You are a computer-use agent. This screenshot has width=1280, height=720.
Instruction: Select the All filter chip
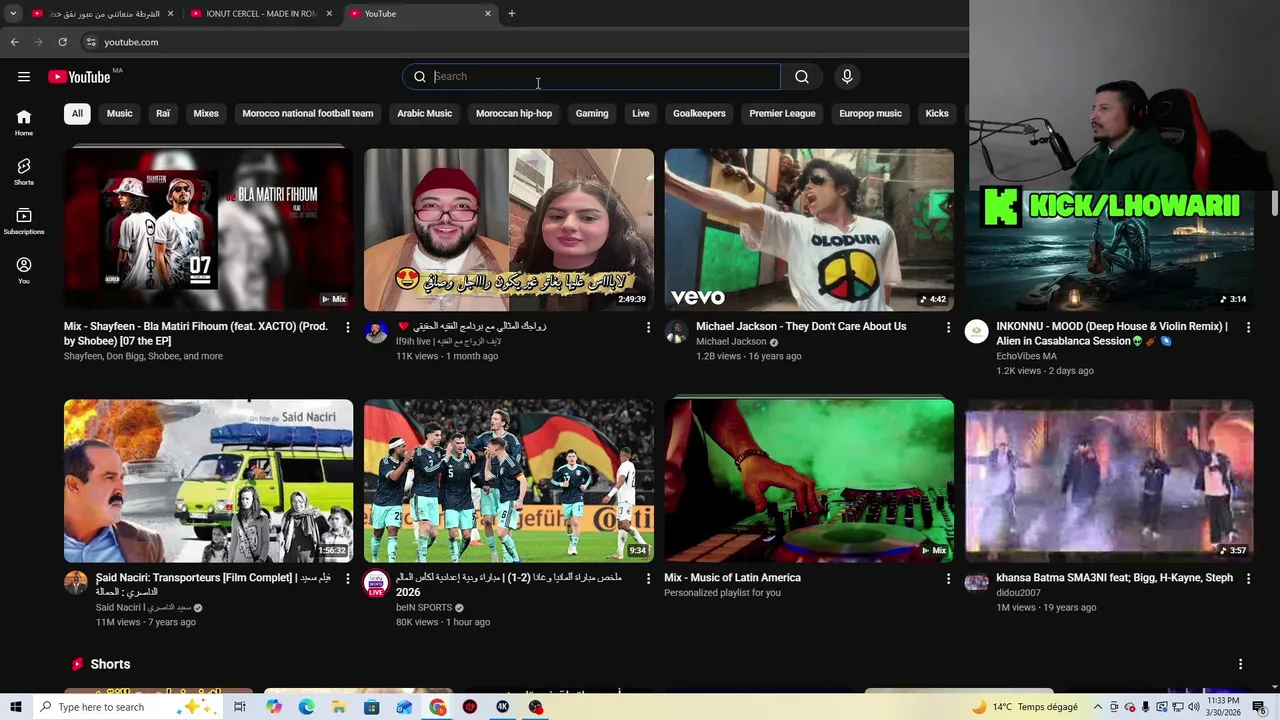77,113
